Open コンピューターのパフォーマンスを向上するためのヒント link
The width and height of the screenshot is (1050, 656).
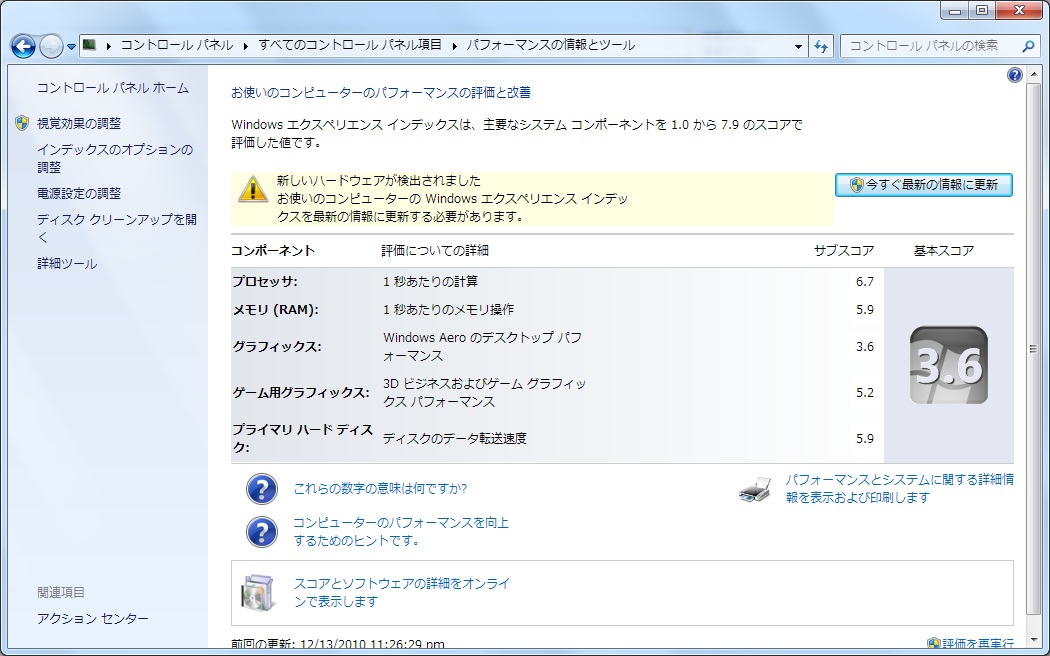tap(401, 531)
